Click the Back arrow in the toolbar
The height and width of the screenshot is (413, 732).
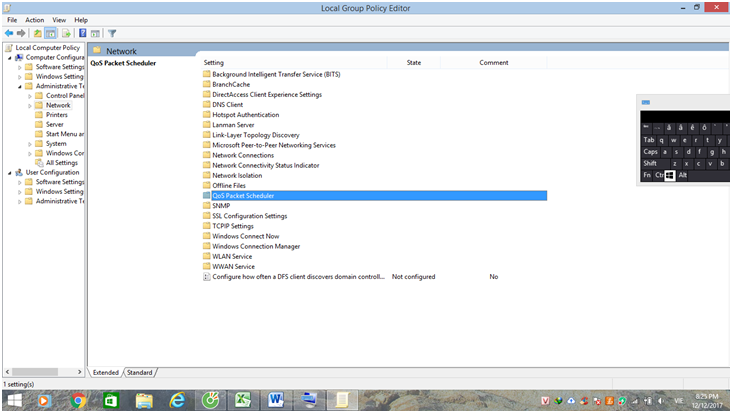click(x=9, y=33)
